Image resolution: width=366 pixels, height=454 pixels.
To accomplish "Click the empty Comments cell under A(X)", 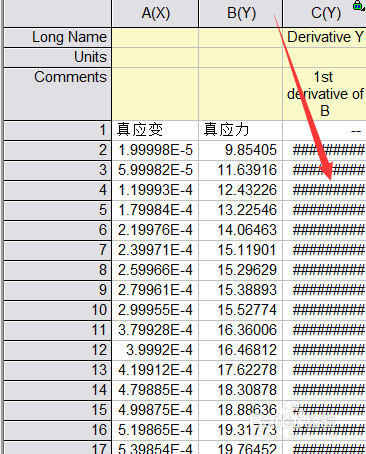I will click(155, 94).
